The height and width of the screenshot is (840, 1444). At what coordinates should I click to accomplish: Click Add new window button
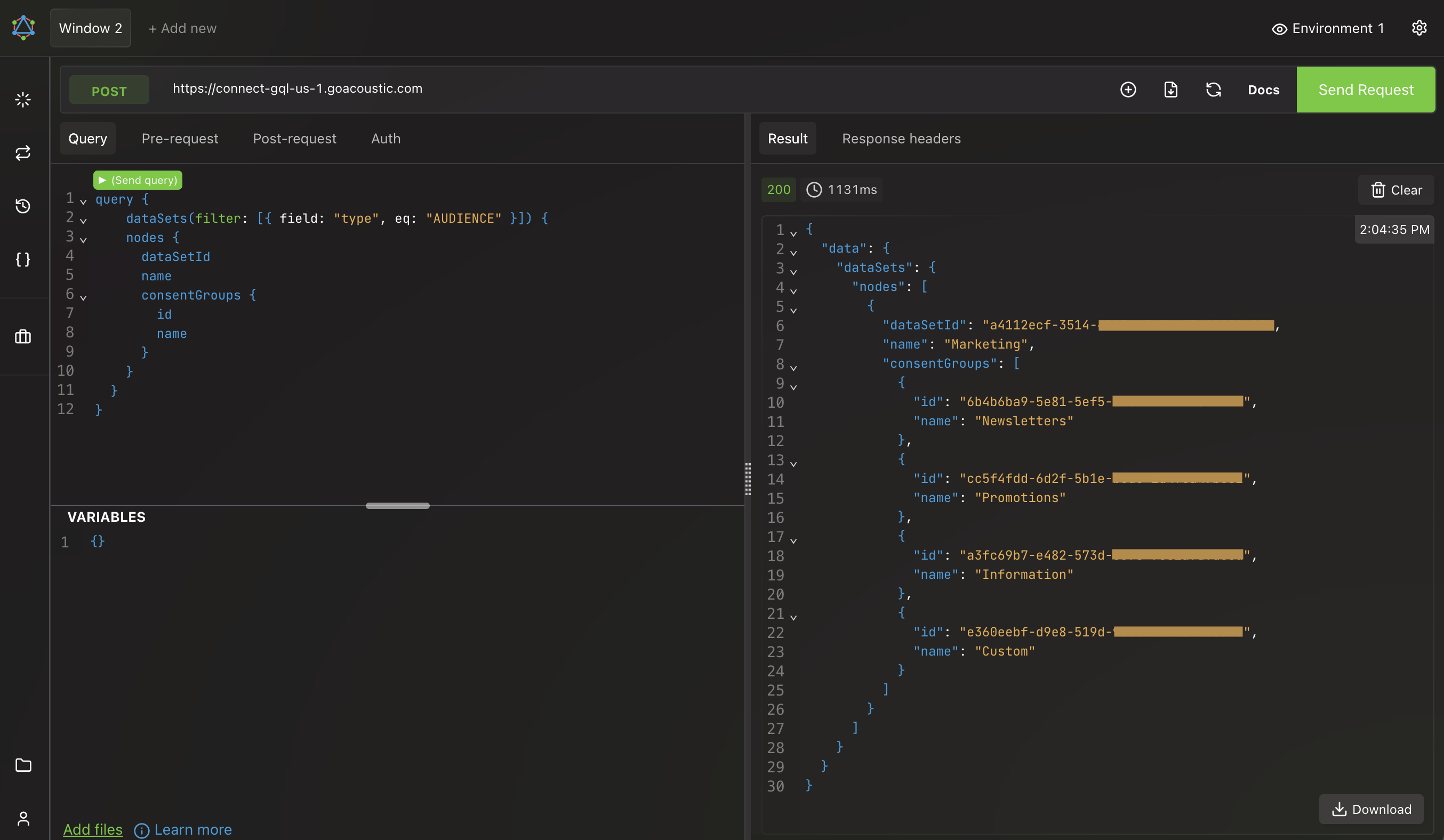click(182, 28)
